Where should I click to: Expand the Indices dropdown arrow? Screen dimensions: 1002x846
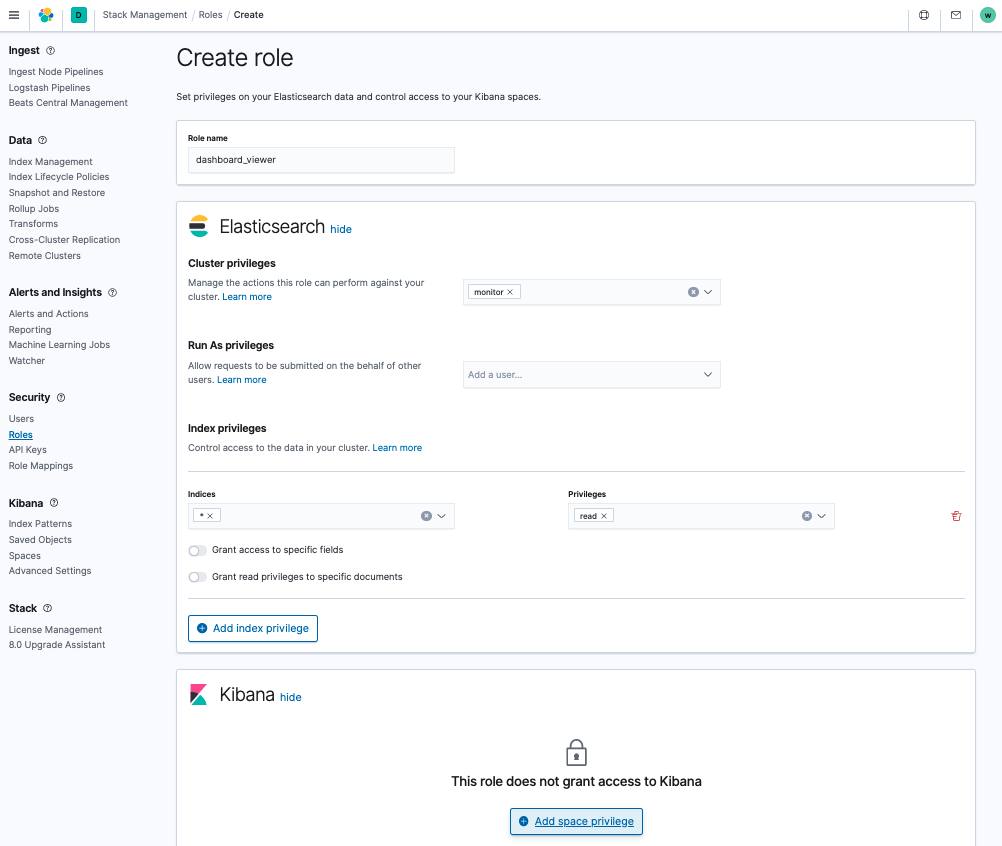tap(442, 516)
